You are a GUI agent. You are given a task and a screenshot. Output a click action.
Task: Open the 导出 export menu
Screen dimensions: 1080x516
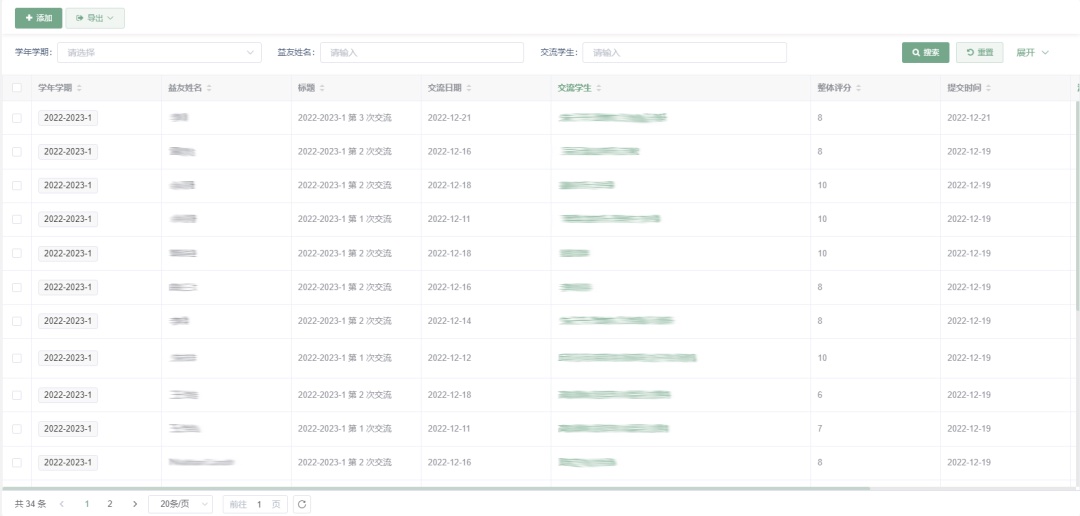click(x=95, y=18)
